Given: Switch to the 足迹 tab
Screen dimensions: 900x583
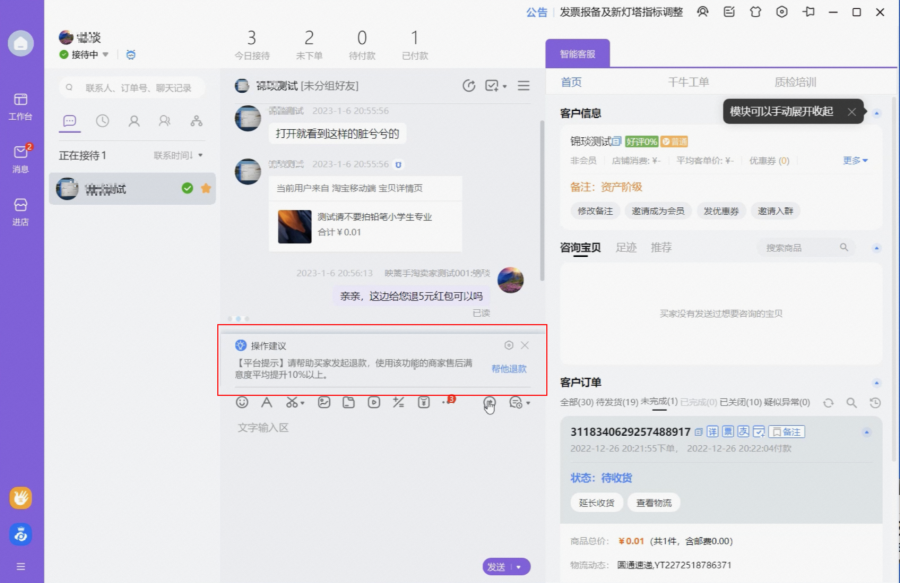Looking at the screenshot, I should tap(626, 247).
